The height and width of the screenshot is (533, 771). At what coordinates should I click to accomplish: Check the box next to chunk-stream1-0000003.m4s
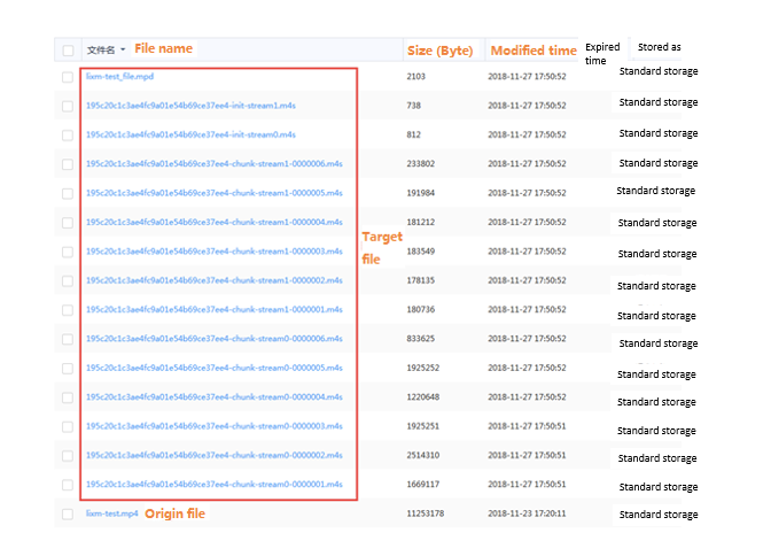click(68, 252)
